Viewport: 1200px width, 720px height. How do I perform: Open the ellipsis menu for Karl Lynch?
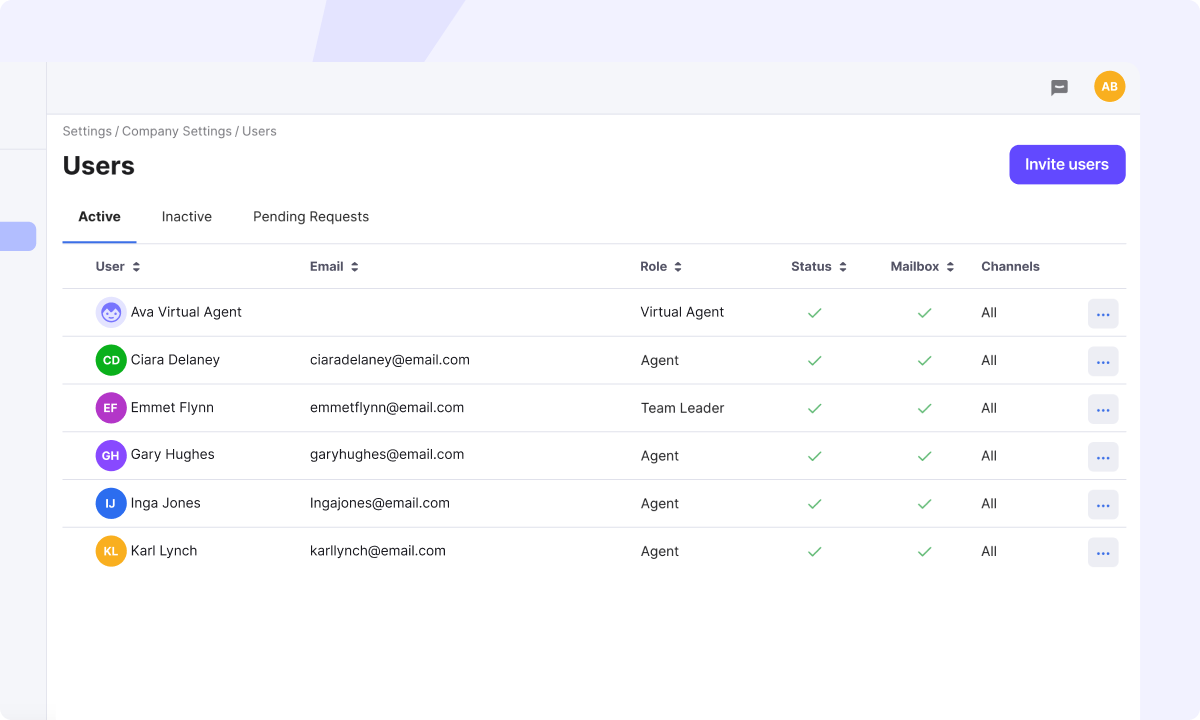(1103, 552)
